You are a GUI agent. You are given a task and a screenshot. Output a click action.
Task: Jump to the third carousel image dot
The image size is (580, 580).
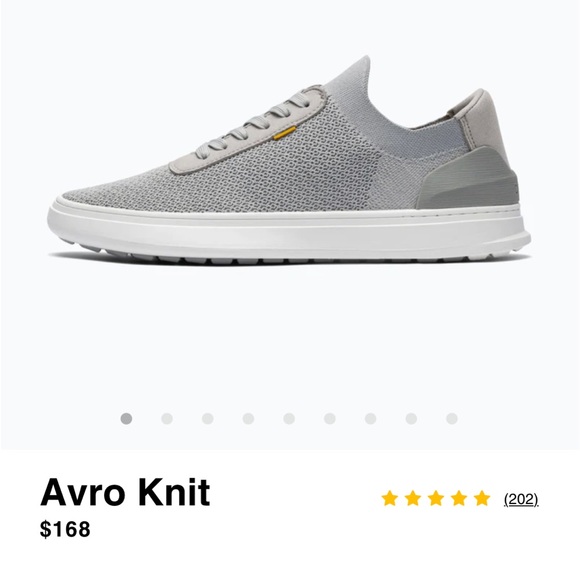tap(208, 419)
